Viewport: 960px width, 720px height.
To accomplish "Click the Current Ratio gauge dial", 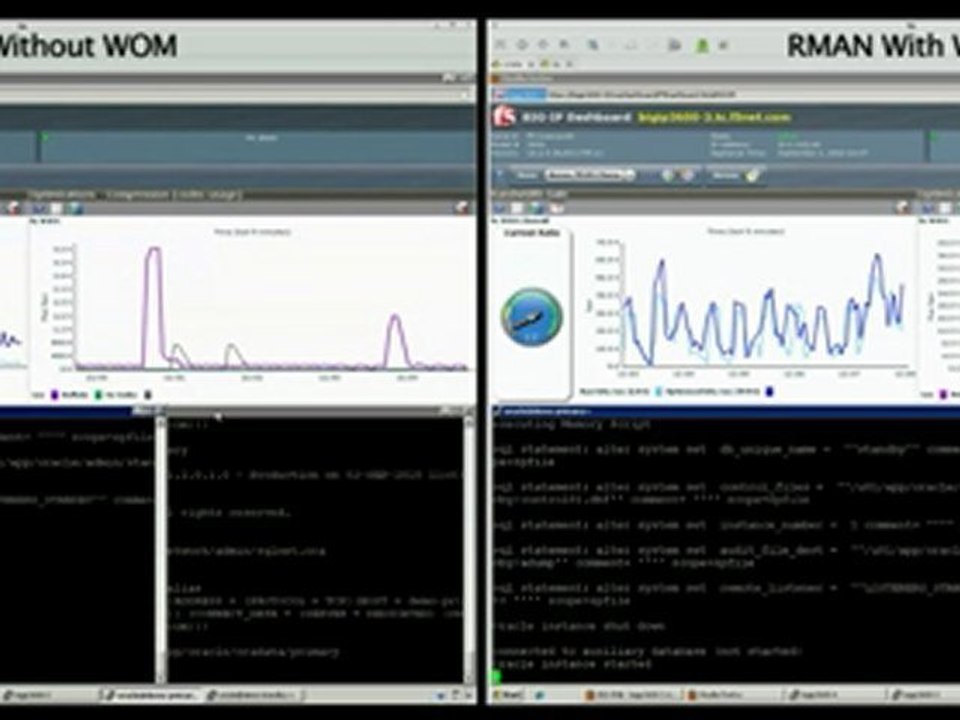I will click(x=531, y=317).
